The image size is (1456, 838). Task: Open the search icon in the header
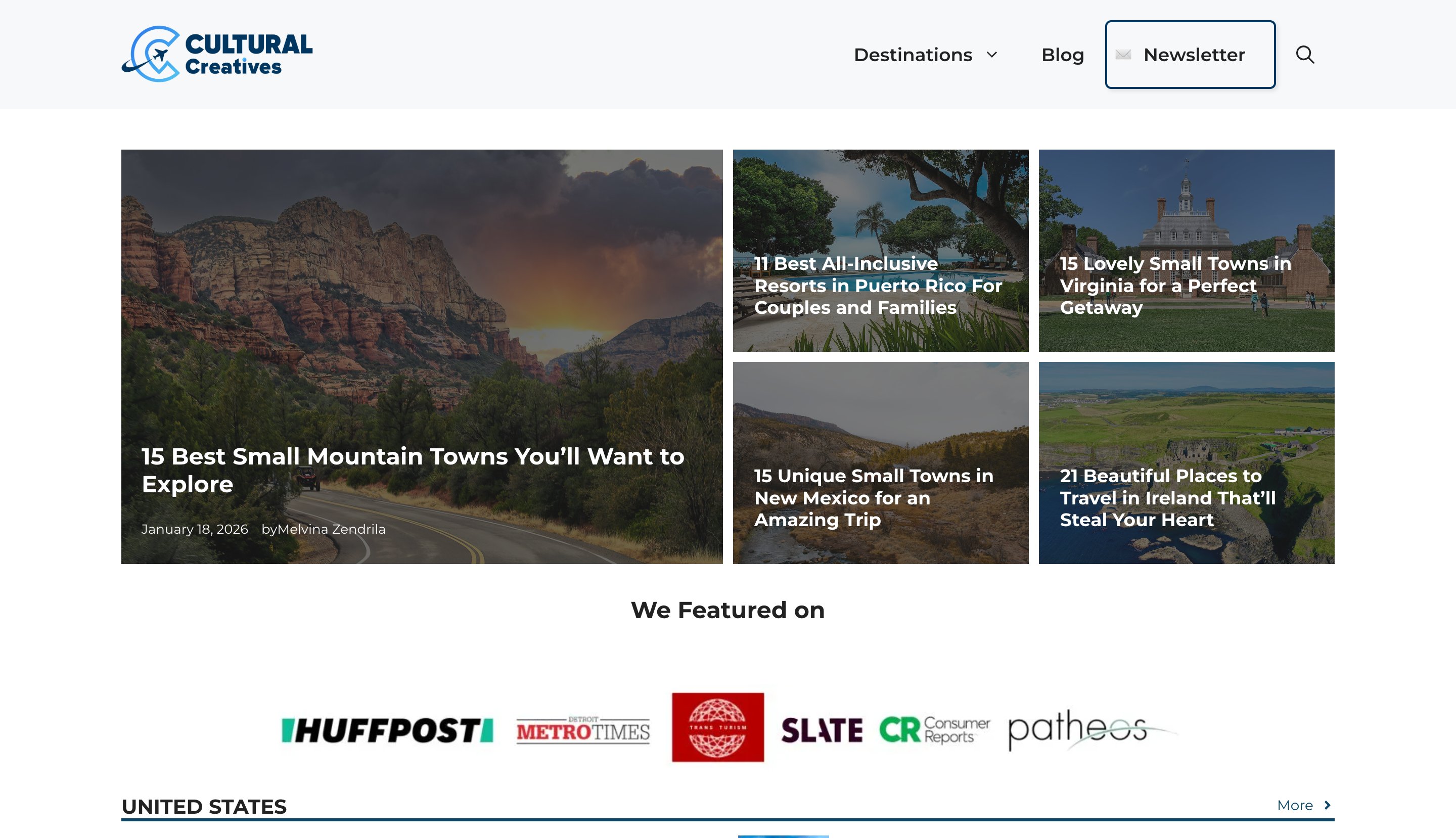tap(1305, 55)
